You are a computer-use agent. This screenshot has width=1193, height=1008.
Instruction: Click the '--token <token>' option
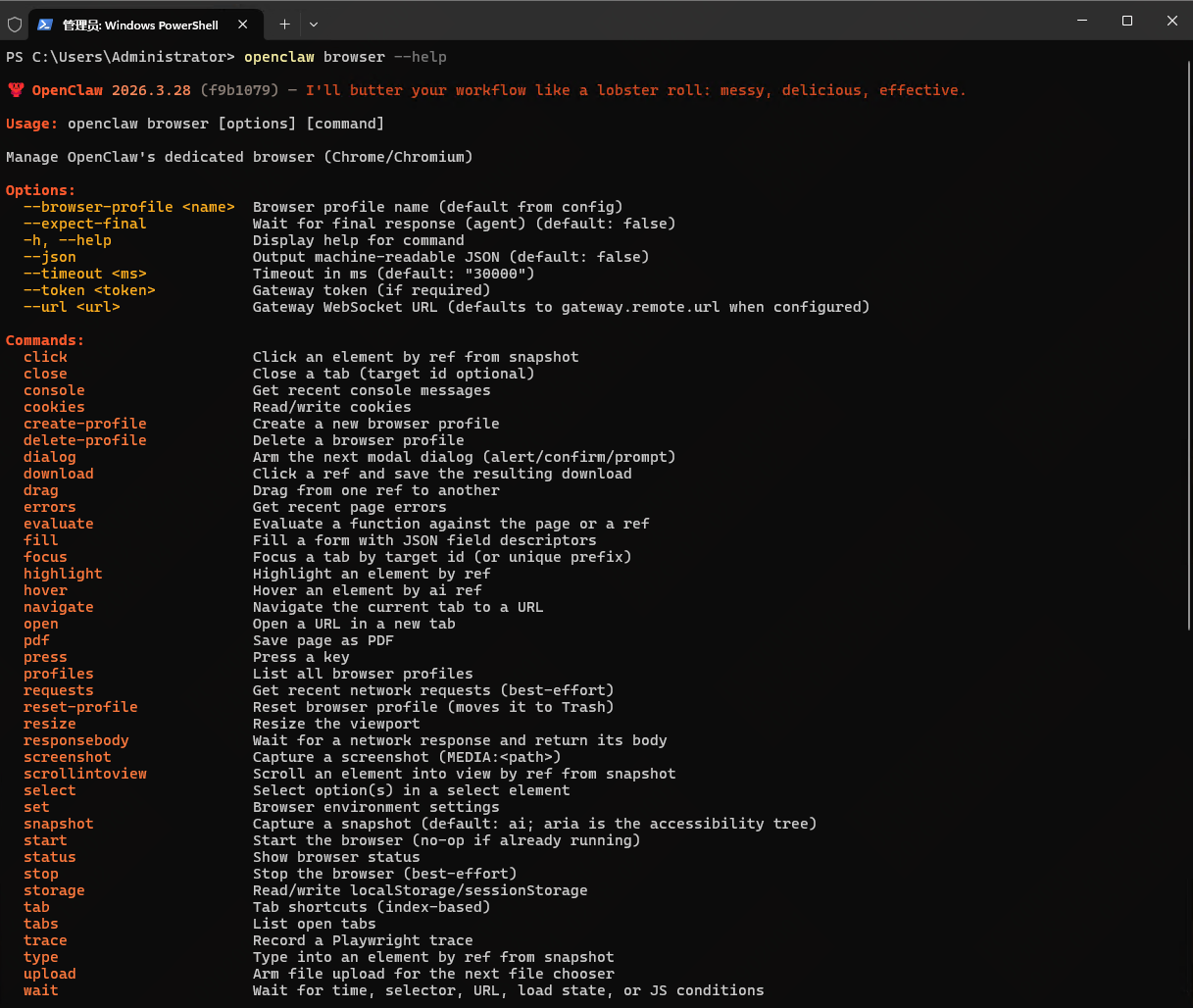(89, 290)
